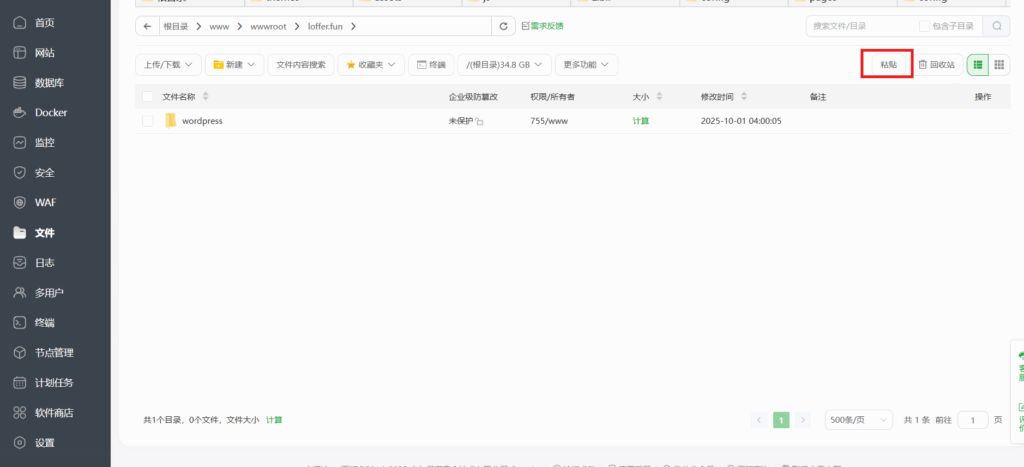Click the 日志 log icon in sidebar
Image resolution: width=1024 pixels, height=467 pixels.
(20, 263)
